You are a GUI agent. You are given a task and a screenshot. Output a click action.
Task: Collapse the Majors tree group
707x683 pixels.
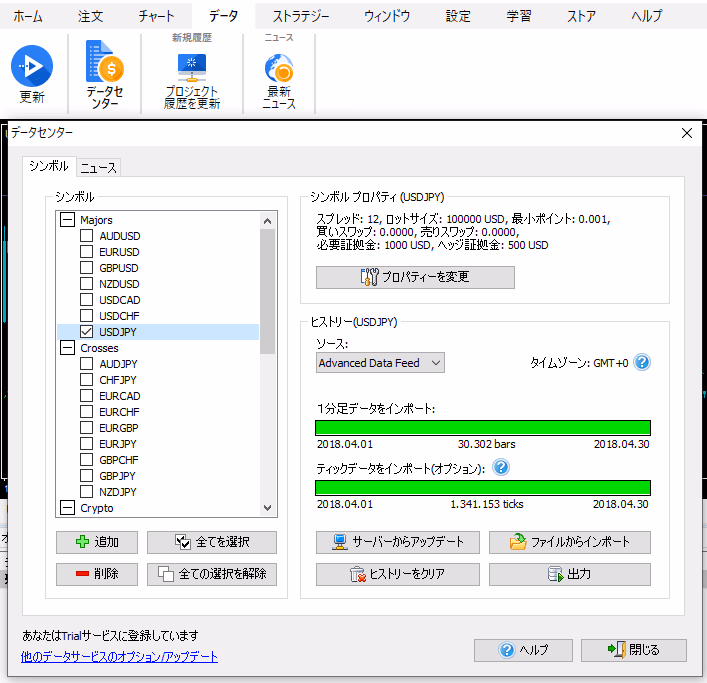[x=67, y=220]
